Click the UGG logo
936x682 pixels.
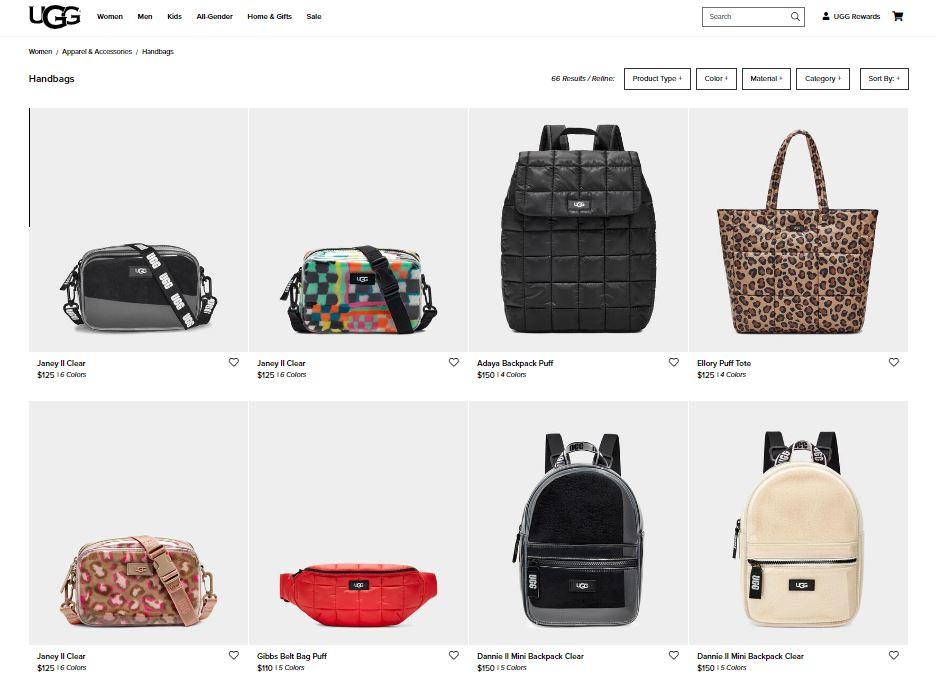click(54, 17)
